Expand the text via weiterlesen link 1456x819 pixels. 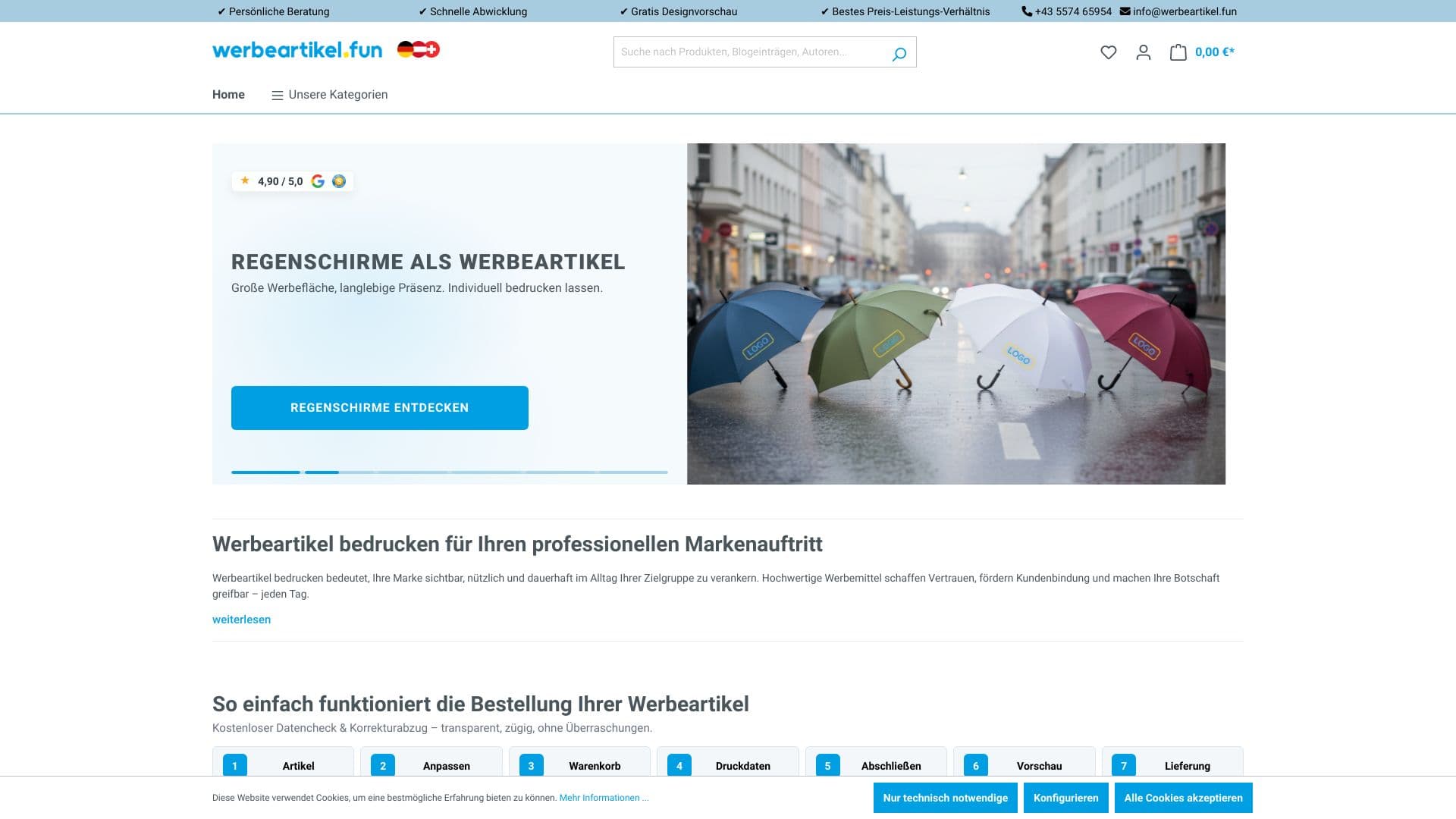[x=241, y=620]
